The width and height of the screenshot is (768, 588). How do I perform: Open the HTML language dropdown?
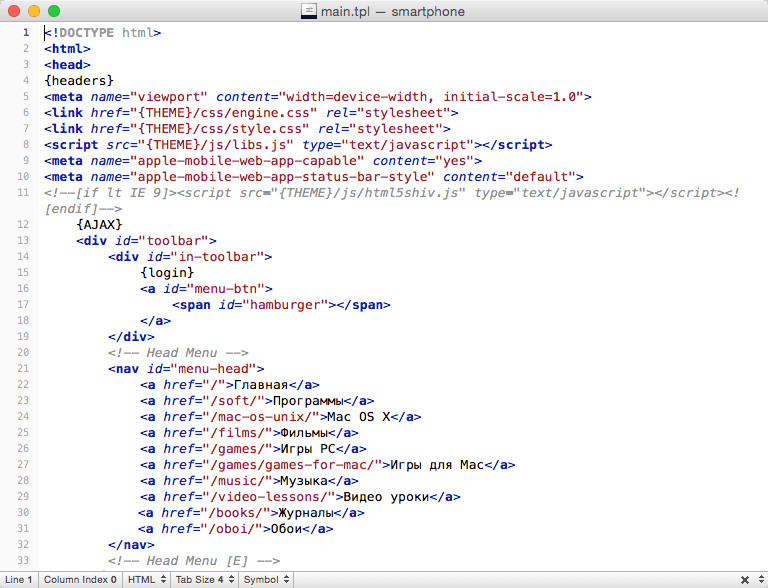[x=147, y=580]
